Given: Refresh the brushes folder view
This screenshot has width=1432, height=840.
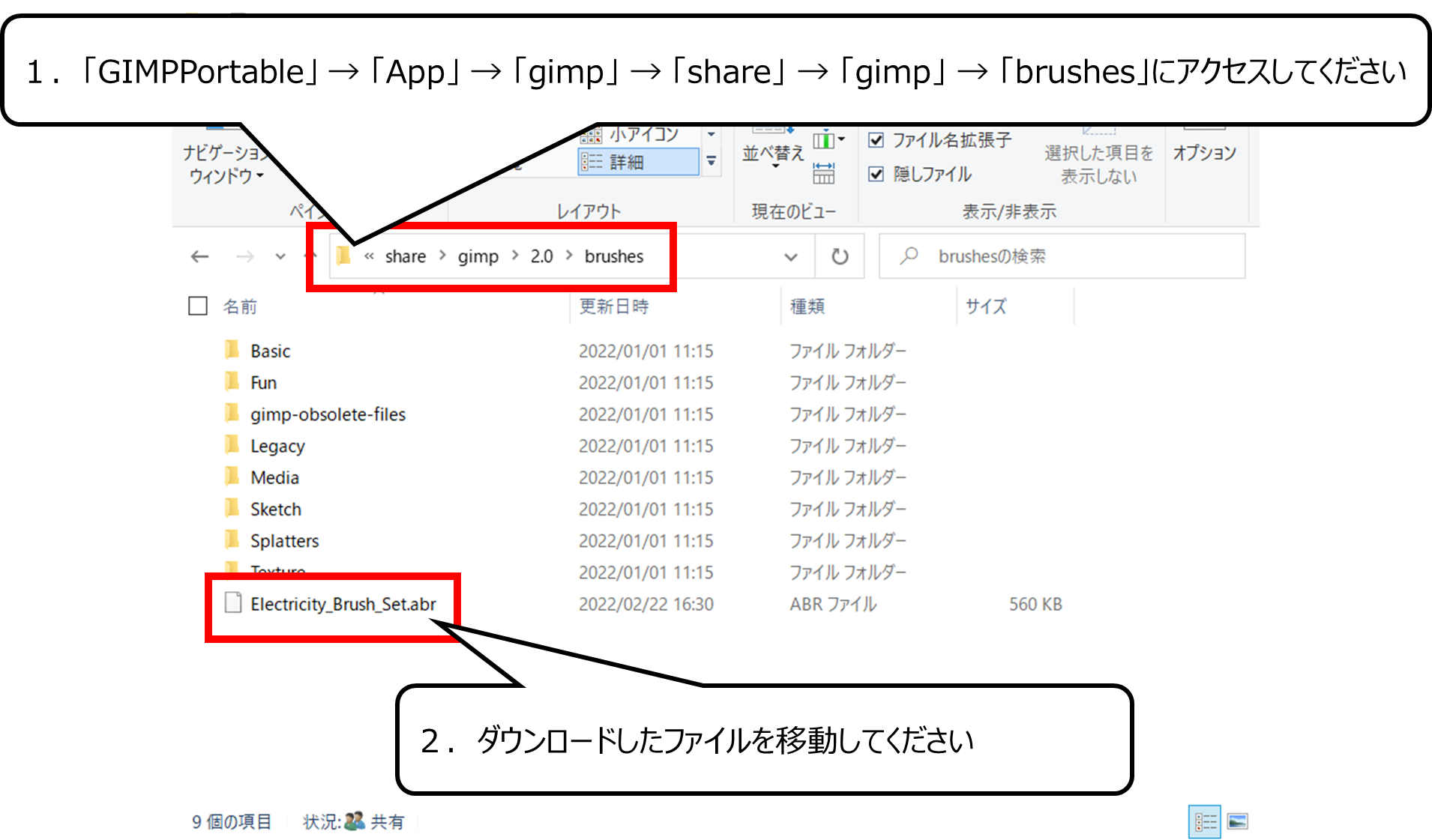Looking at the screenshot, I should pyautogui.click(x=840, y=256).
